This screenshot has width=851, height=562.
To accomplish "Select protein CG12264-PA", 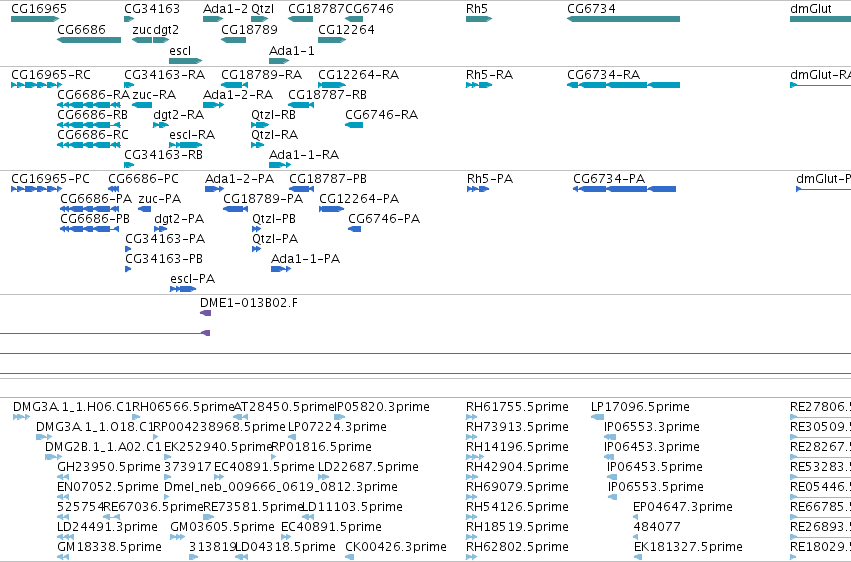I will 359,199.
